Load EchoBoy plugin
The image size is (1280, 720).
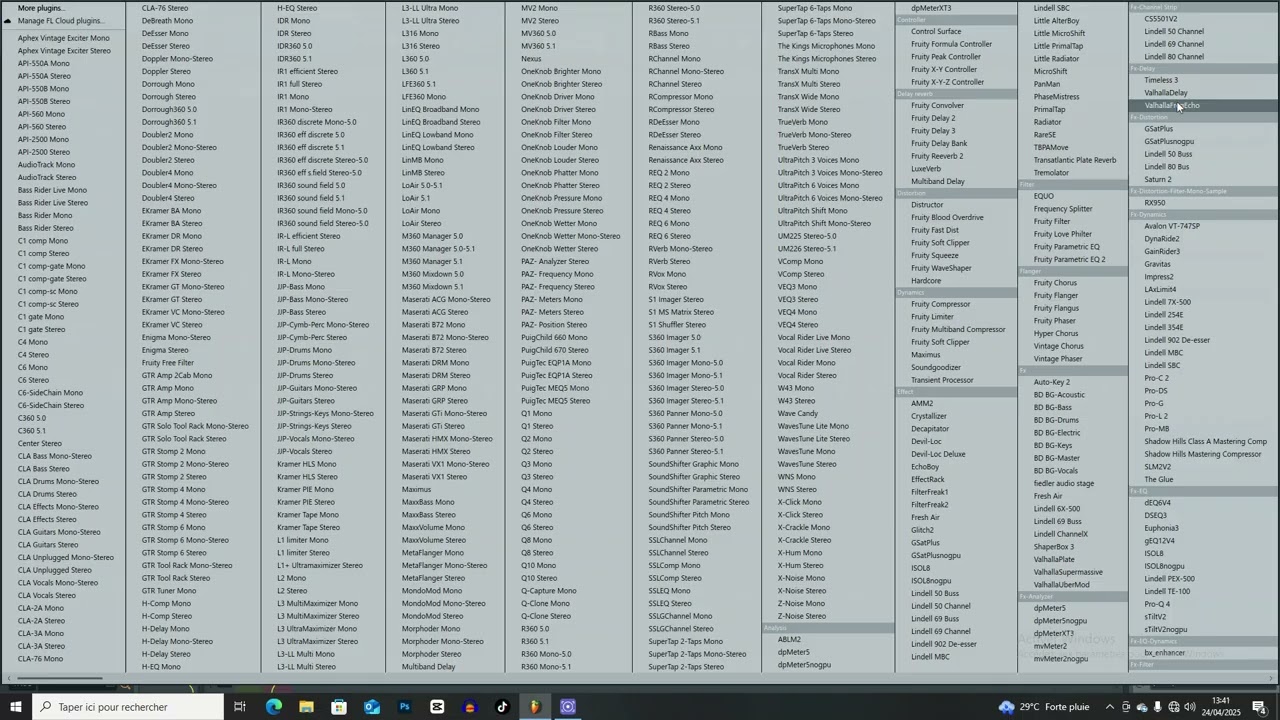[x=925, y=467]
